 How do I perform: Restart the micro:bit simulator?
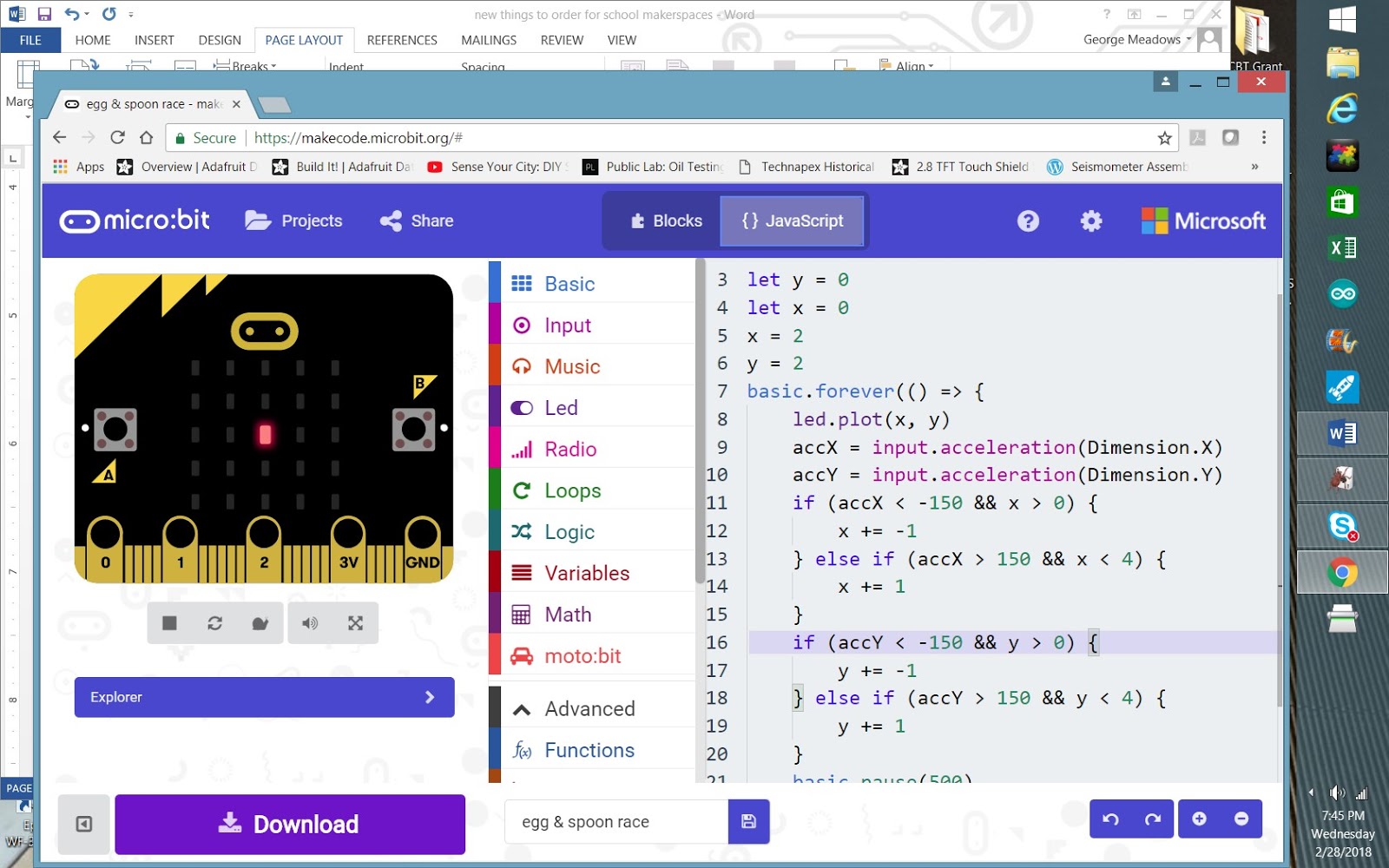pos(214,623)
